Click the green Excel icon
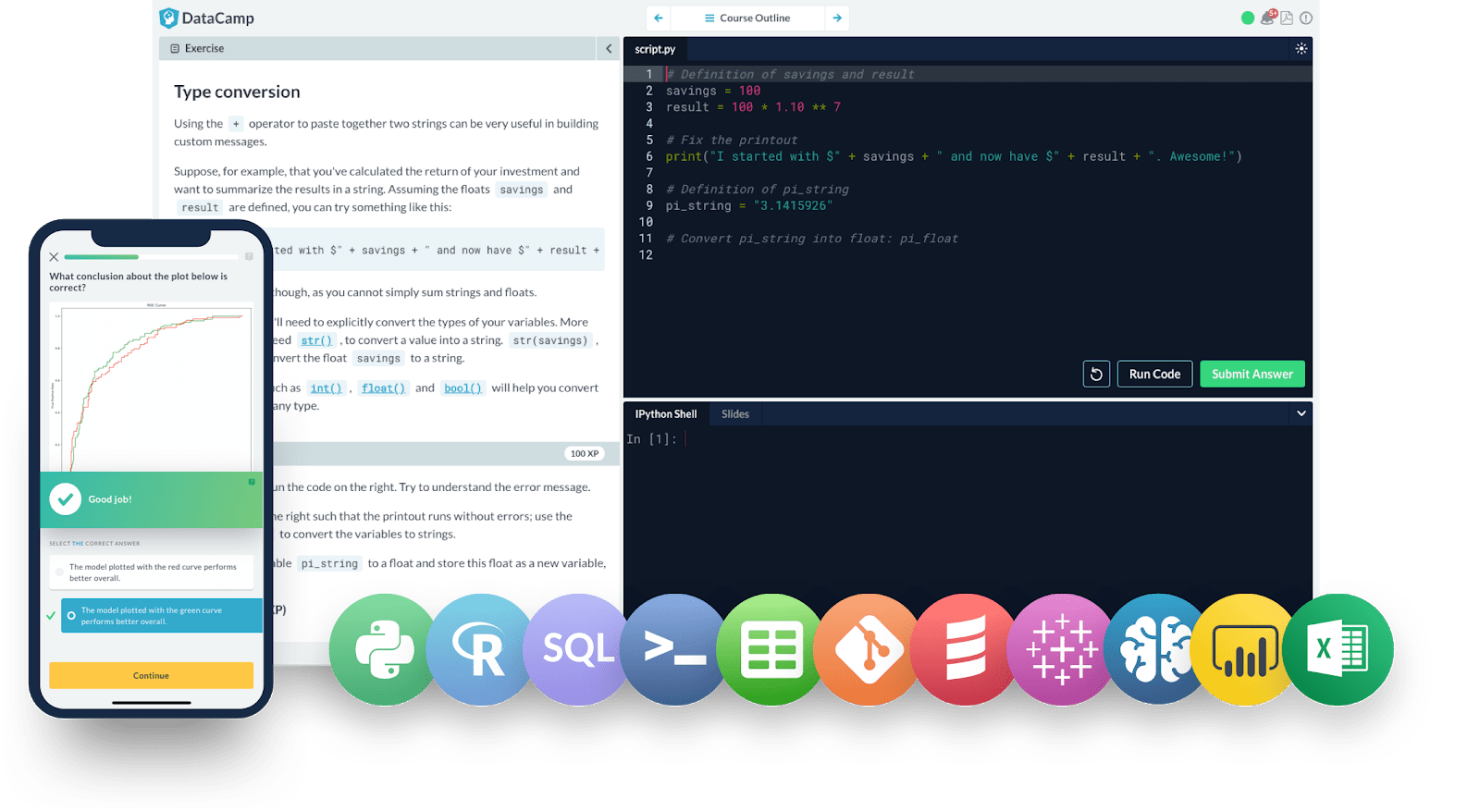The width and height of the screenshot is (1480, 812). [x=1338, y=649]
